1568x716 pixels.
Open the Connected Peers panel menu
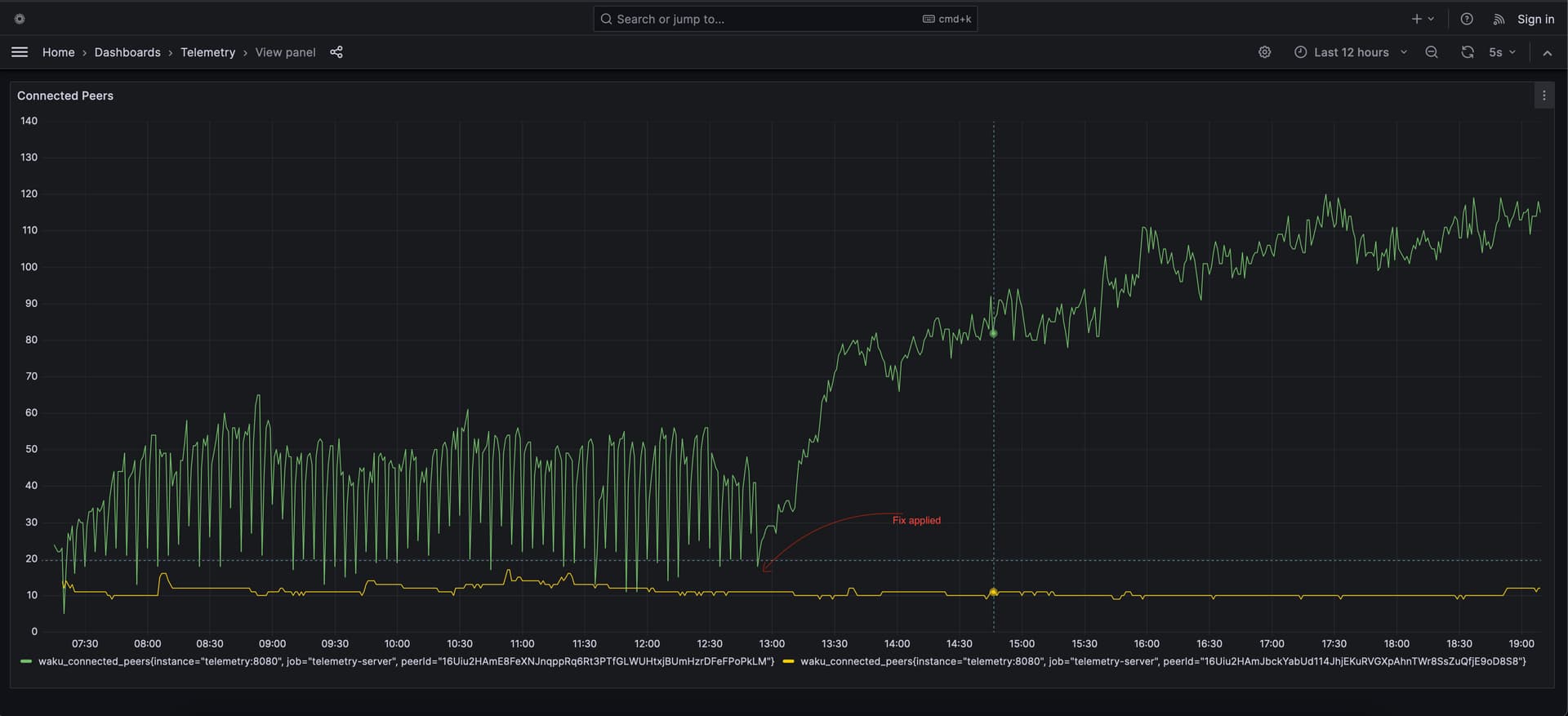[1543, 96]
